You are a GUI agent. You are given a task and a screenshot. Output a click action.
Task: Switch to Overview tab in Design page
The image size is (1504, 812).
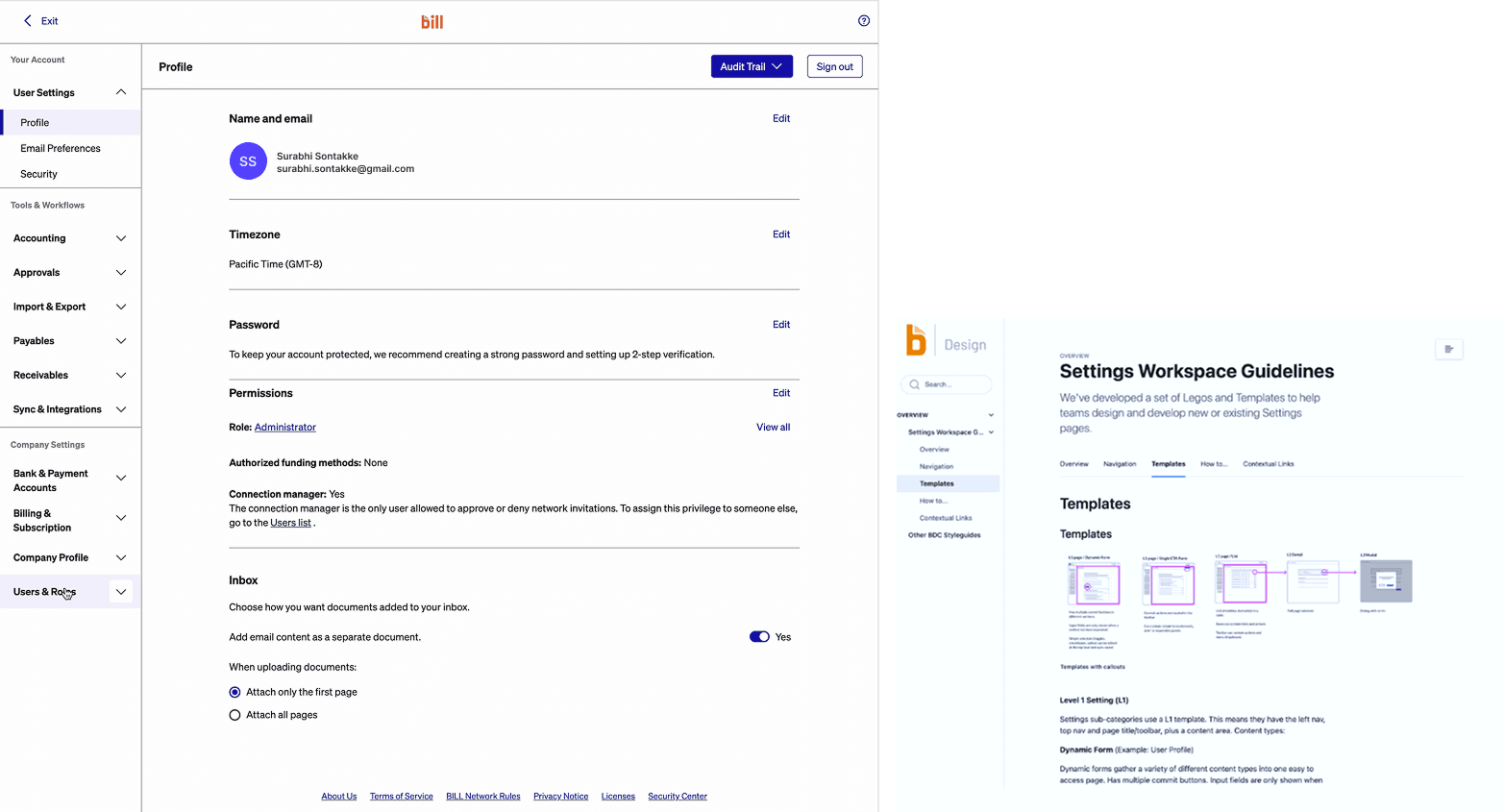coord(1073,464)
